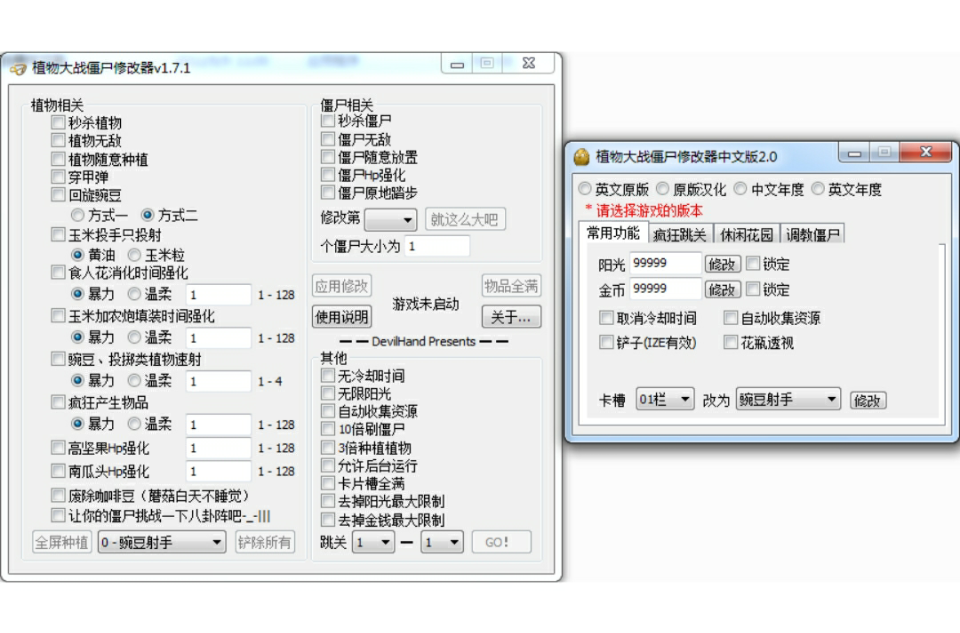Tick 锁定 checkbox for 阳光
Image resolution: width=960 pixels, height=633 pixels.
(753, 263)
